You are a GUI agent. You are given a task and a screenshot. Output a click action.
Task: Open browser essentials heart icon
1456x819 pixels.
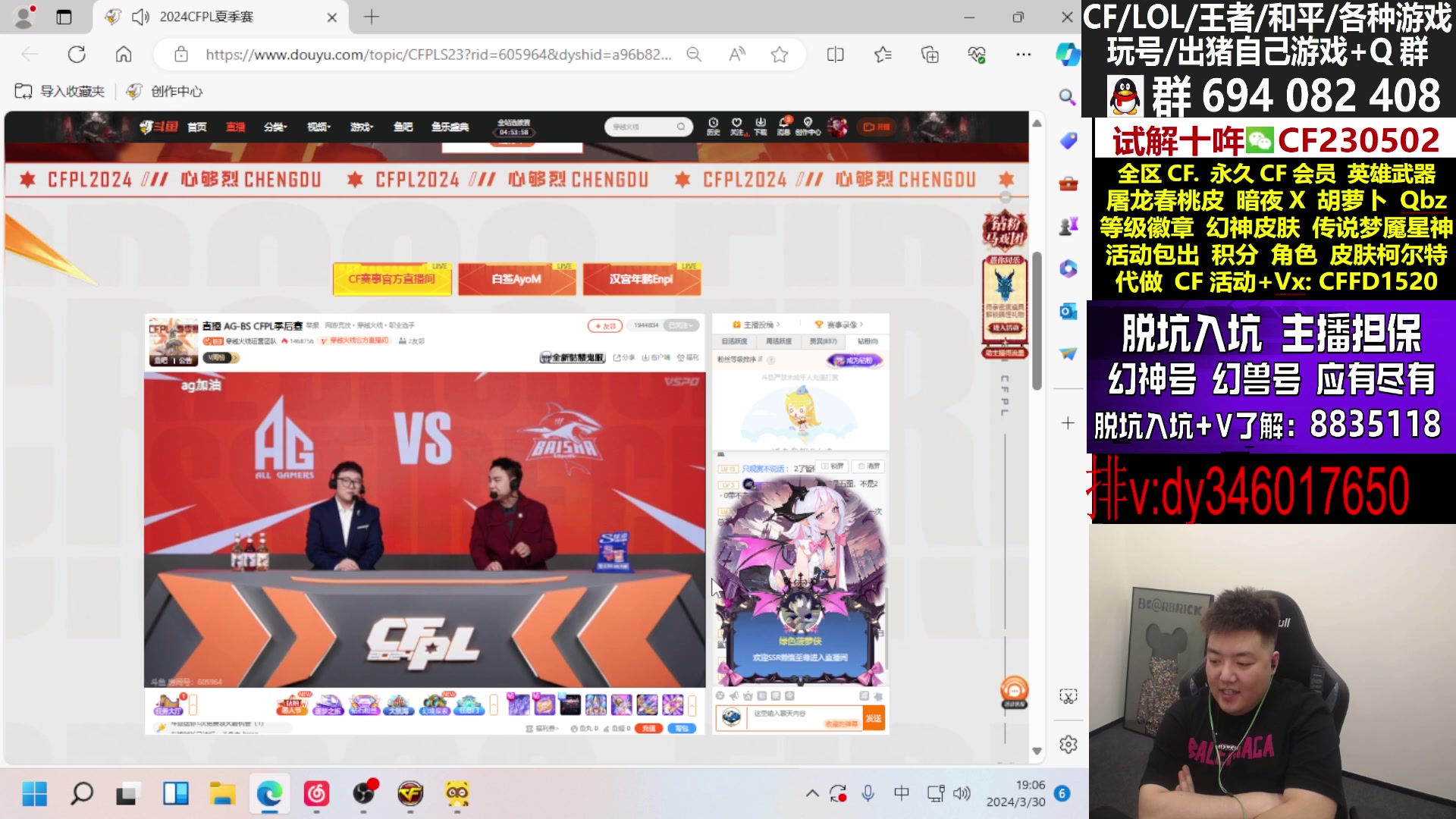click(x=977, y=55)
